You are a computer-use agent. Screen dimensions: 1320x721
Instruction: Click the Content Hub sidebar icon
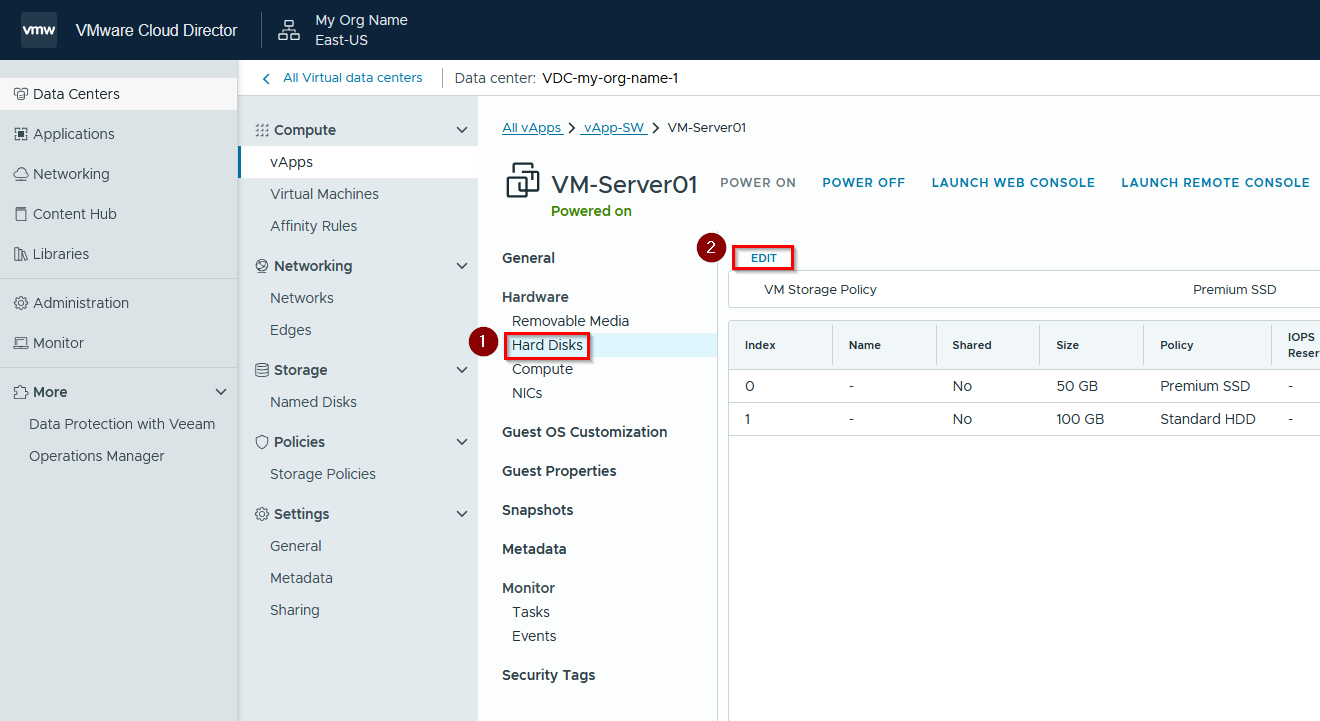click(x=20, y=214)
